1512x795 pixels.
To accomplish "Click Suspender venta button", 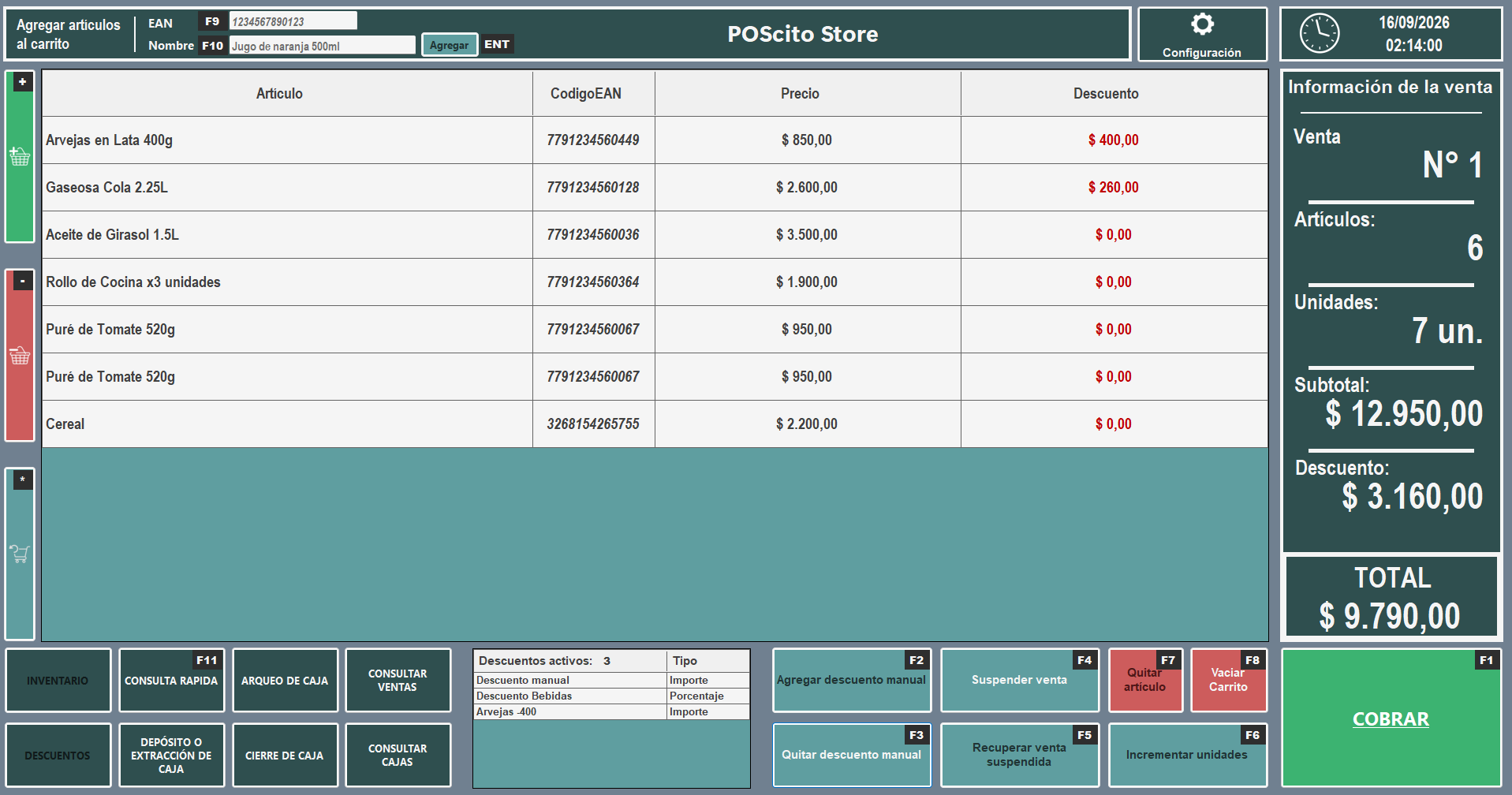I will 1020,680.
